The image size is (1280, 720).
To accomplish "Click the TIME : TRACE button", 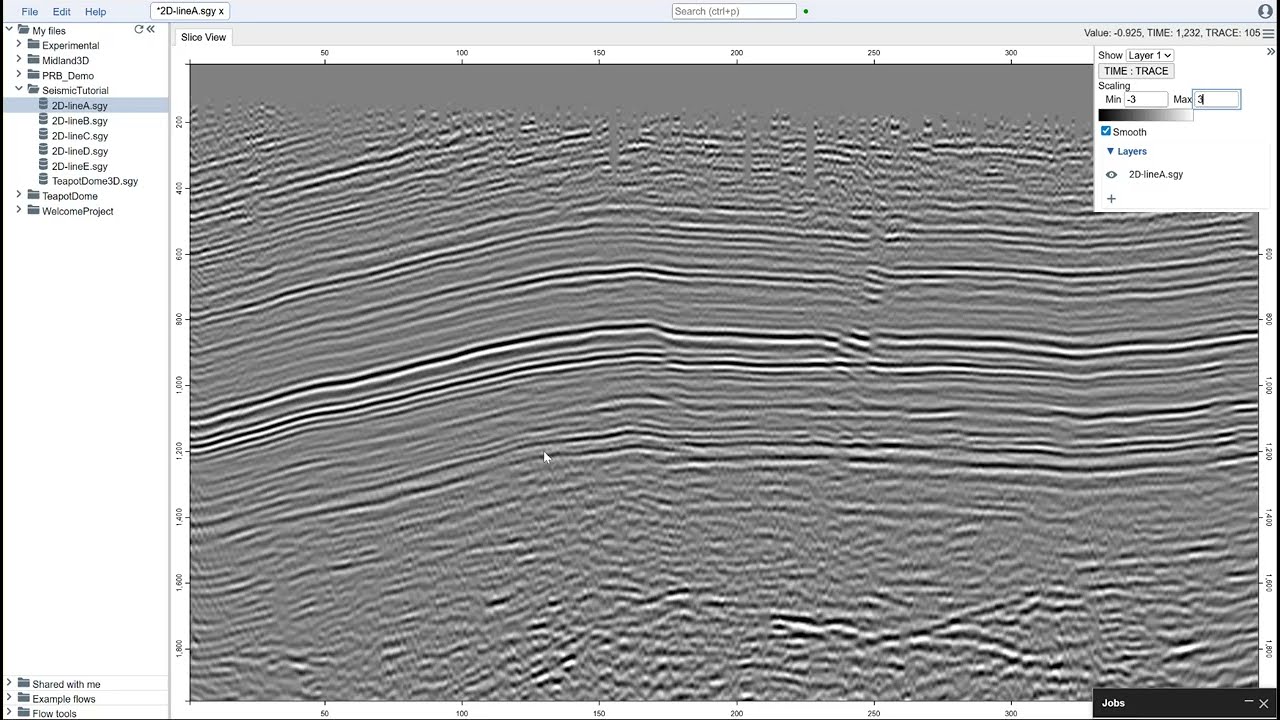I will 1136,71.
